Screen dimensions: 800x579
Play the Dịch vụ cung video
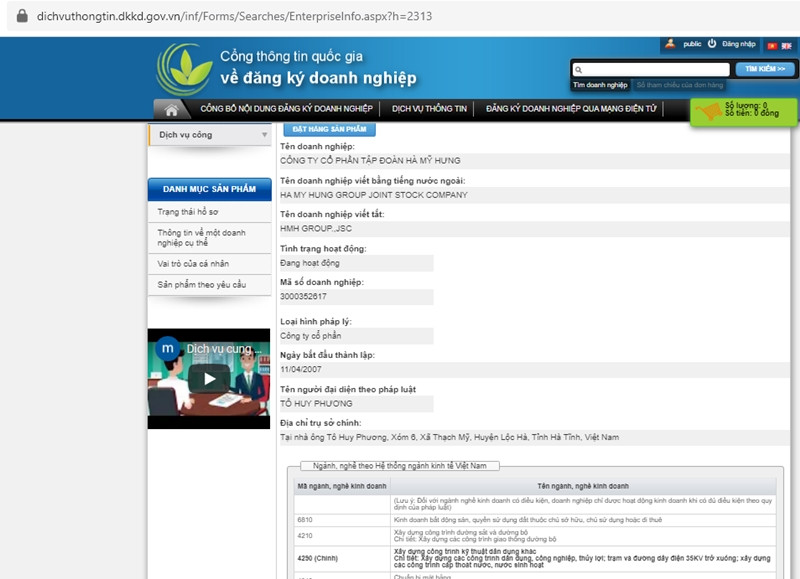click(209, 378)
